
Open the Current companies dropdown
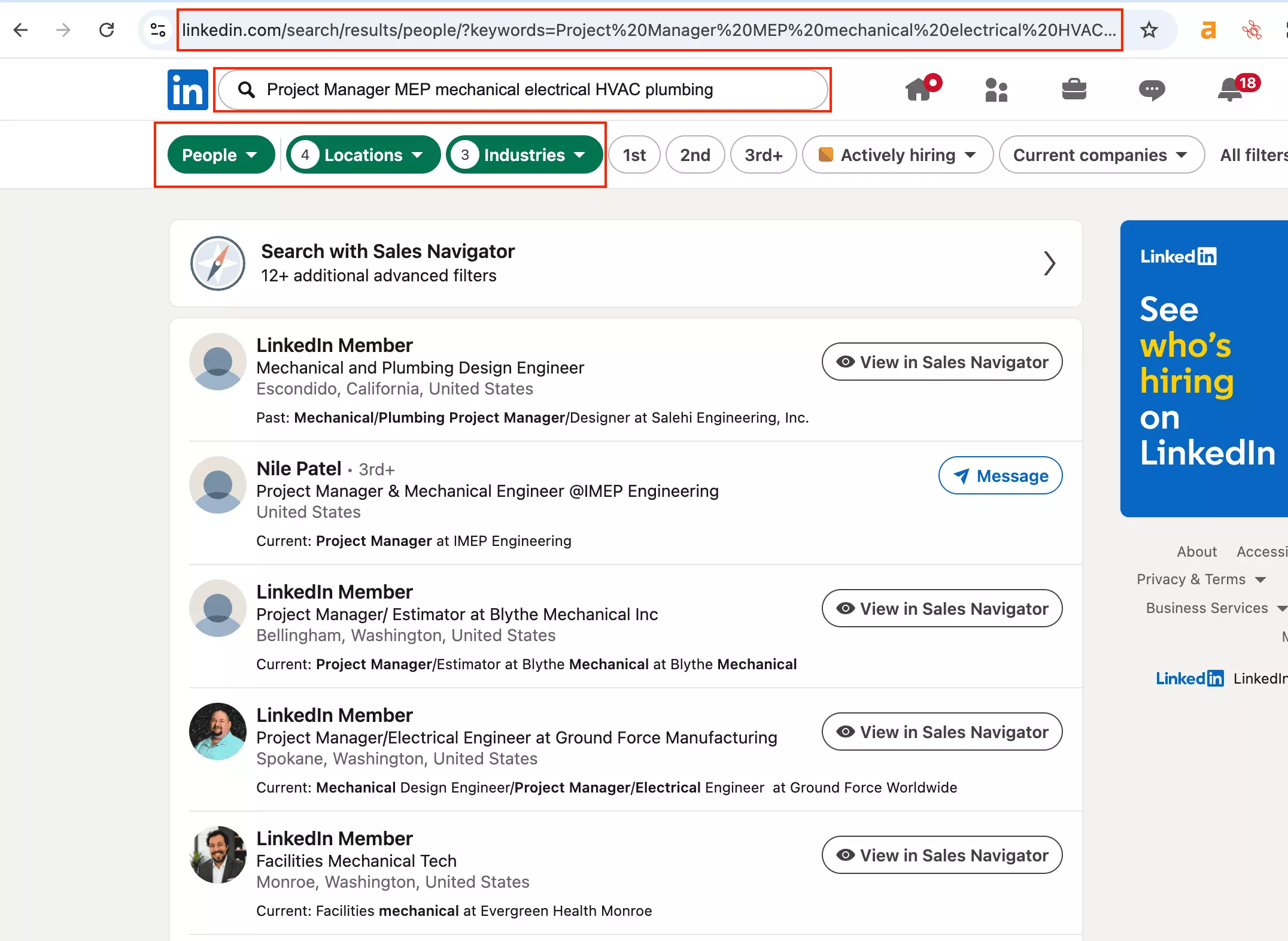[x=1102, y=155]
